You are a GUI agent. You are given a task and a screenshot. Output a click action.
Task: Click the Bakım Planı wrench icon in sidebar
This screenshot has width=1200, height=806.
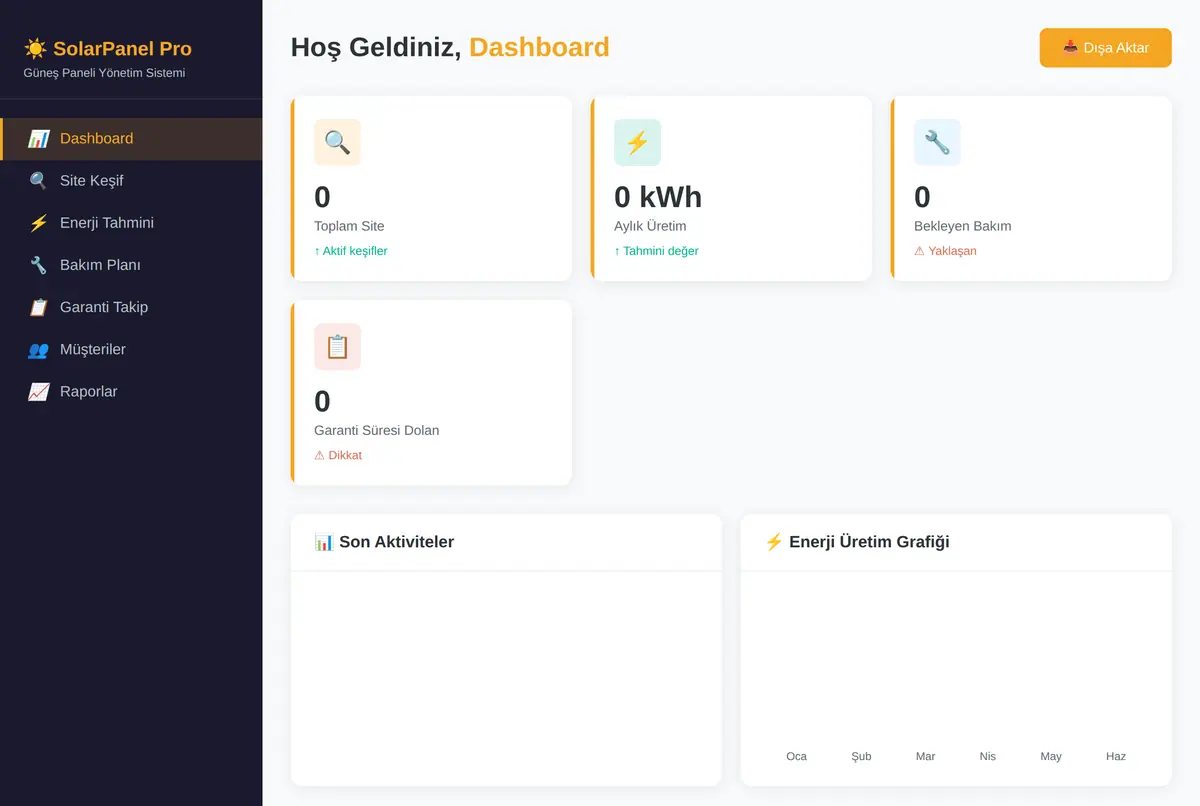coord(39,265)
